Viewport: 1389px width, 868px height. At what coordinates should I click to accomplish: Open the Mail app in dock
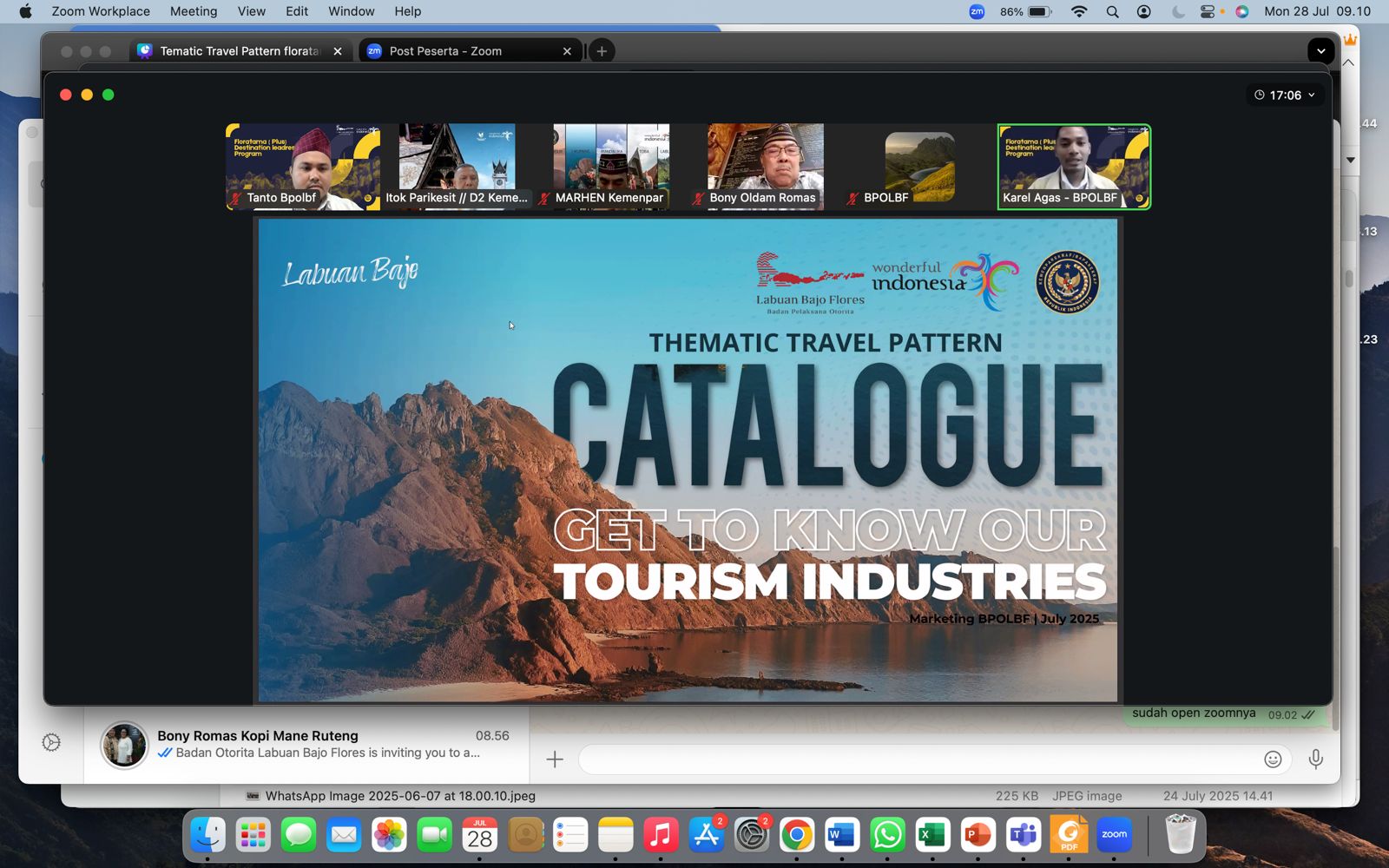(344, 836)
